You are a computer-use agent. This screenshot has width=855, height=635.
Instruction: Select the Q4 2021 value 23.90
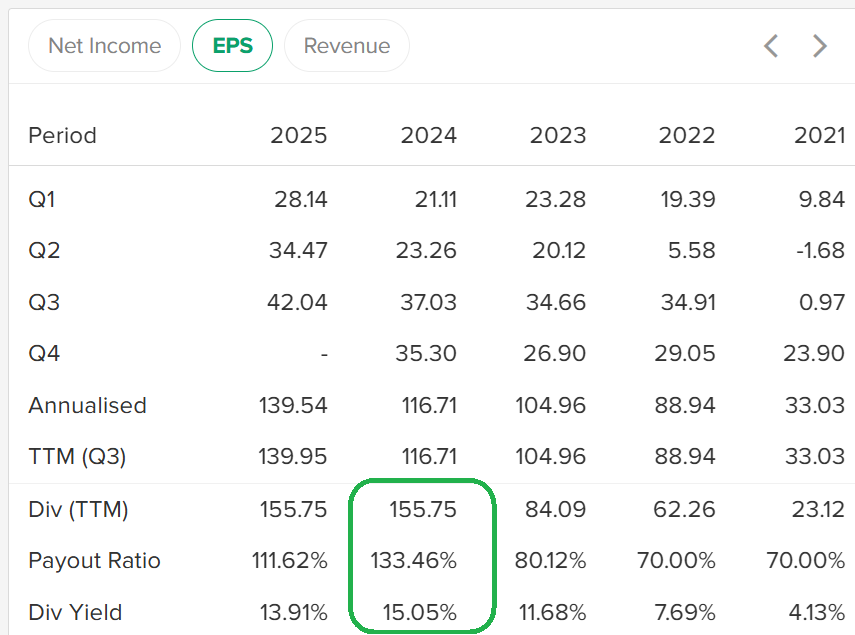[815, 353]
